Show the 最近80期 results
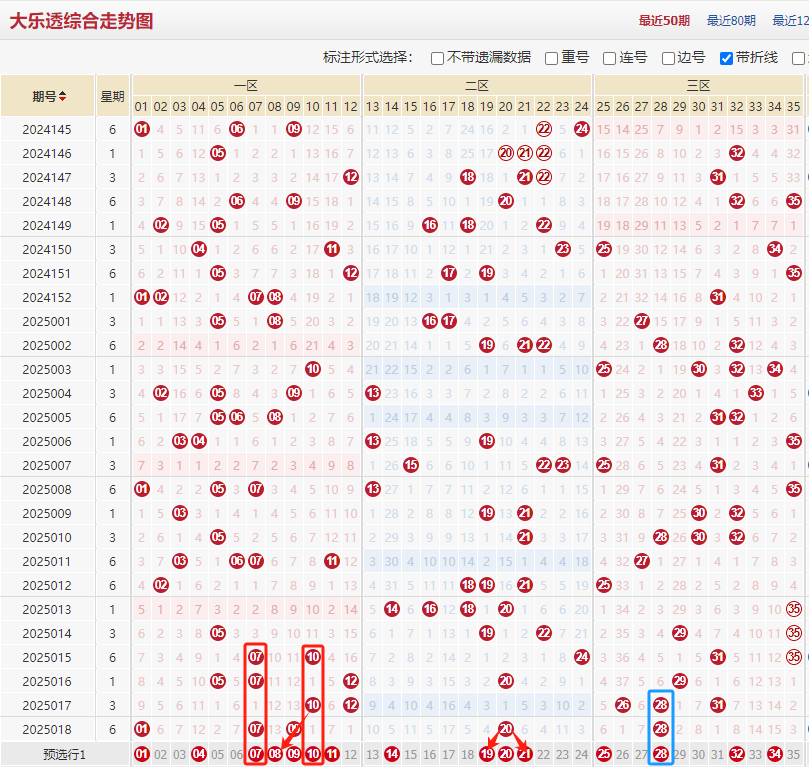 click(731, 20)
